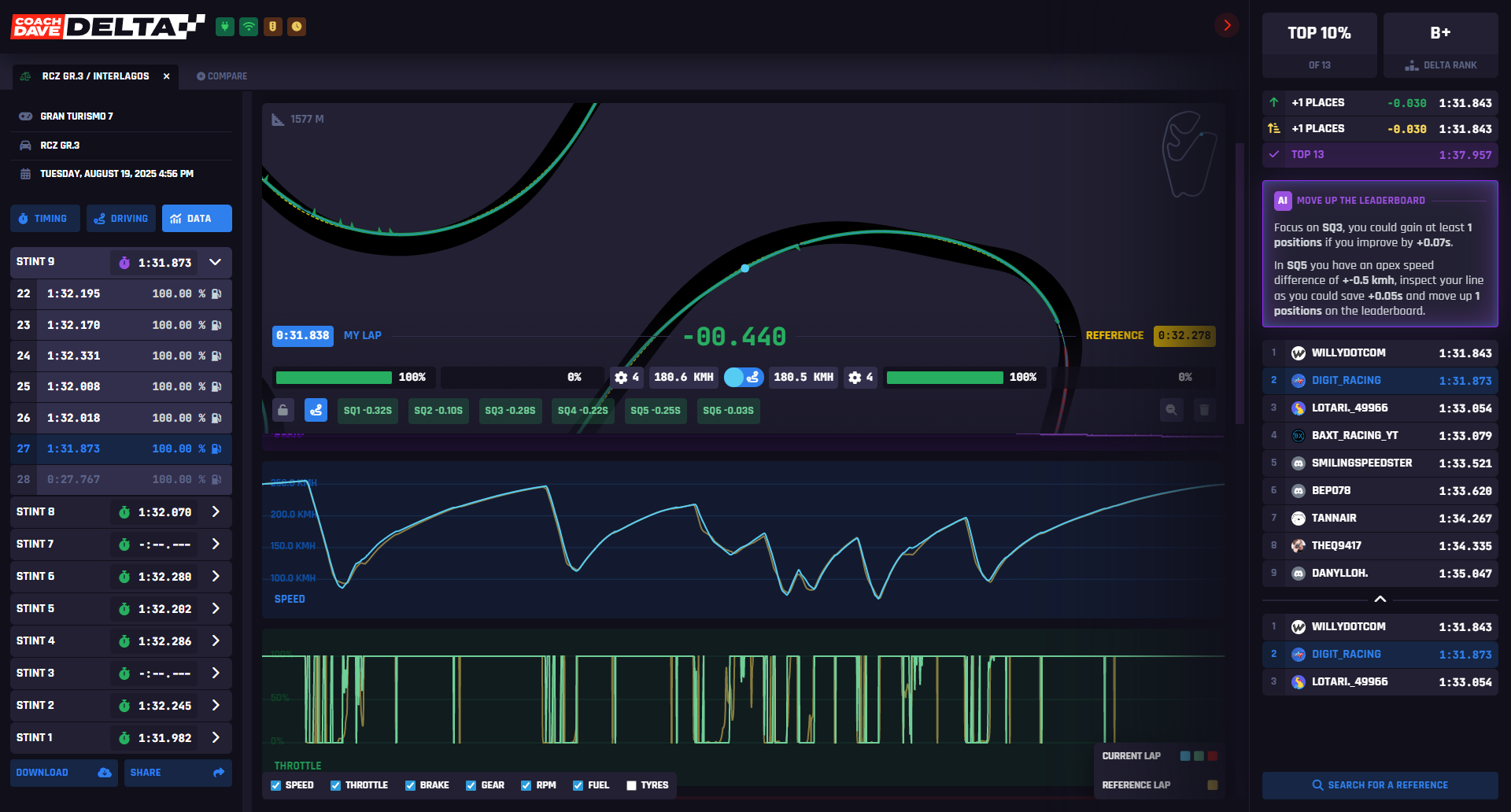
Task: Click the distance ruler icon at 1577 M
Action: 278,120
